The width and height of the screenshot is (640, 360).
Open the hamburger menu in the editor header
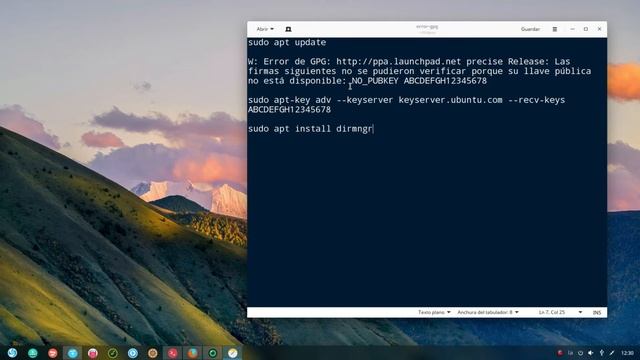555,29
